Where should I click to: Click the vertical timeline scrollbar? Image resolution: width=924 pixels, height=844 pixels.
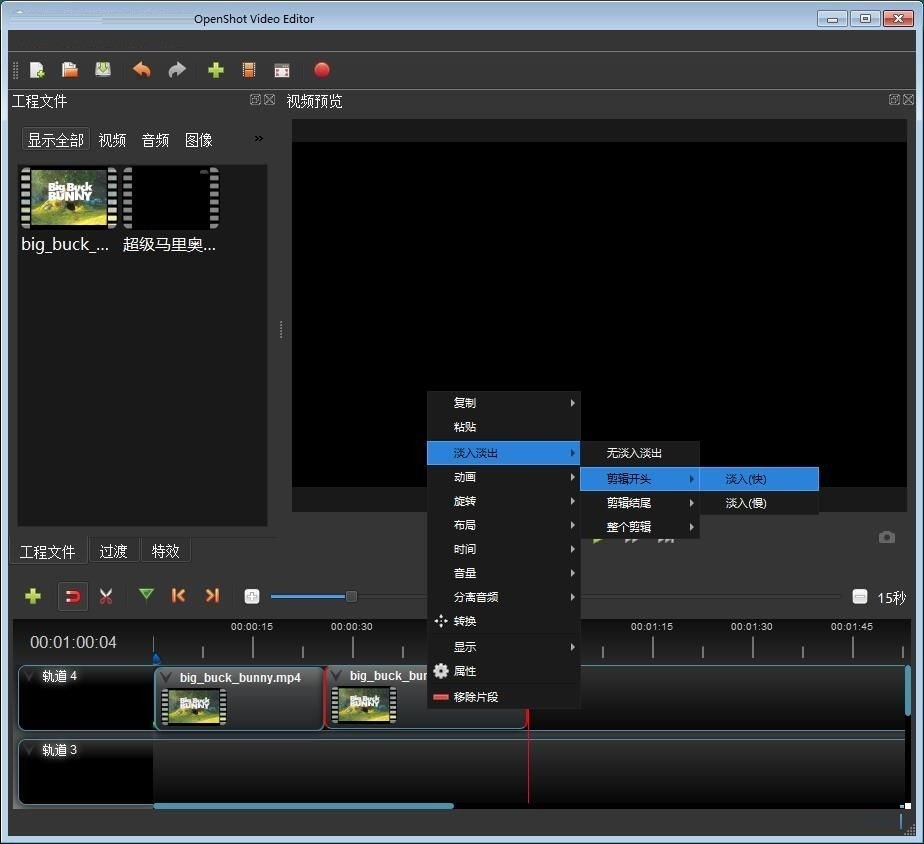click(908, 691)
